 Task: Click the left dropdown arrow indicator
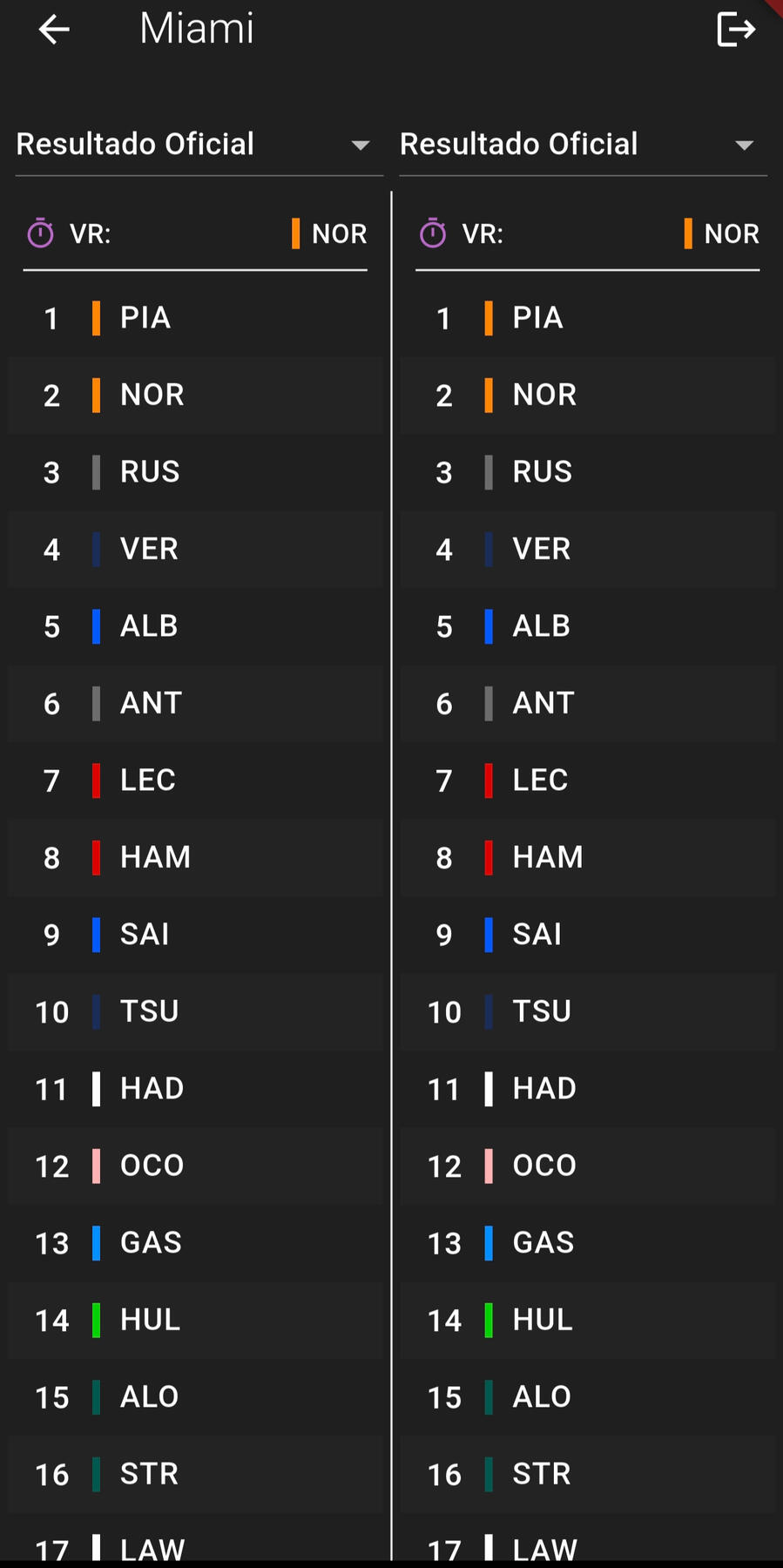[x=361, y=145]
